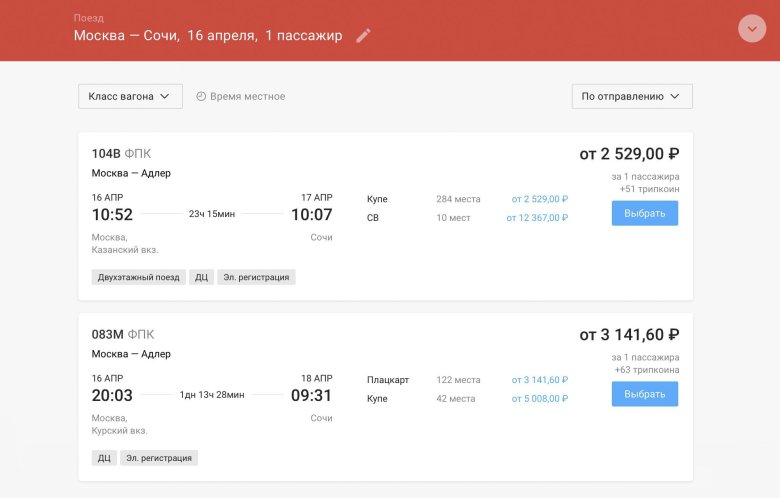Image resolution: width=780 pixels, height=498 pixels.
Task: Click the pencil edit icon in header
Action: pos(363,36)
